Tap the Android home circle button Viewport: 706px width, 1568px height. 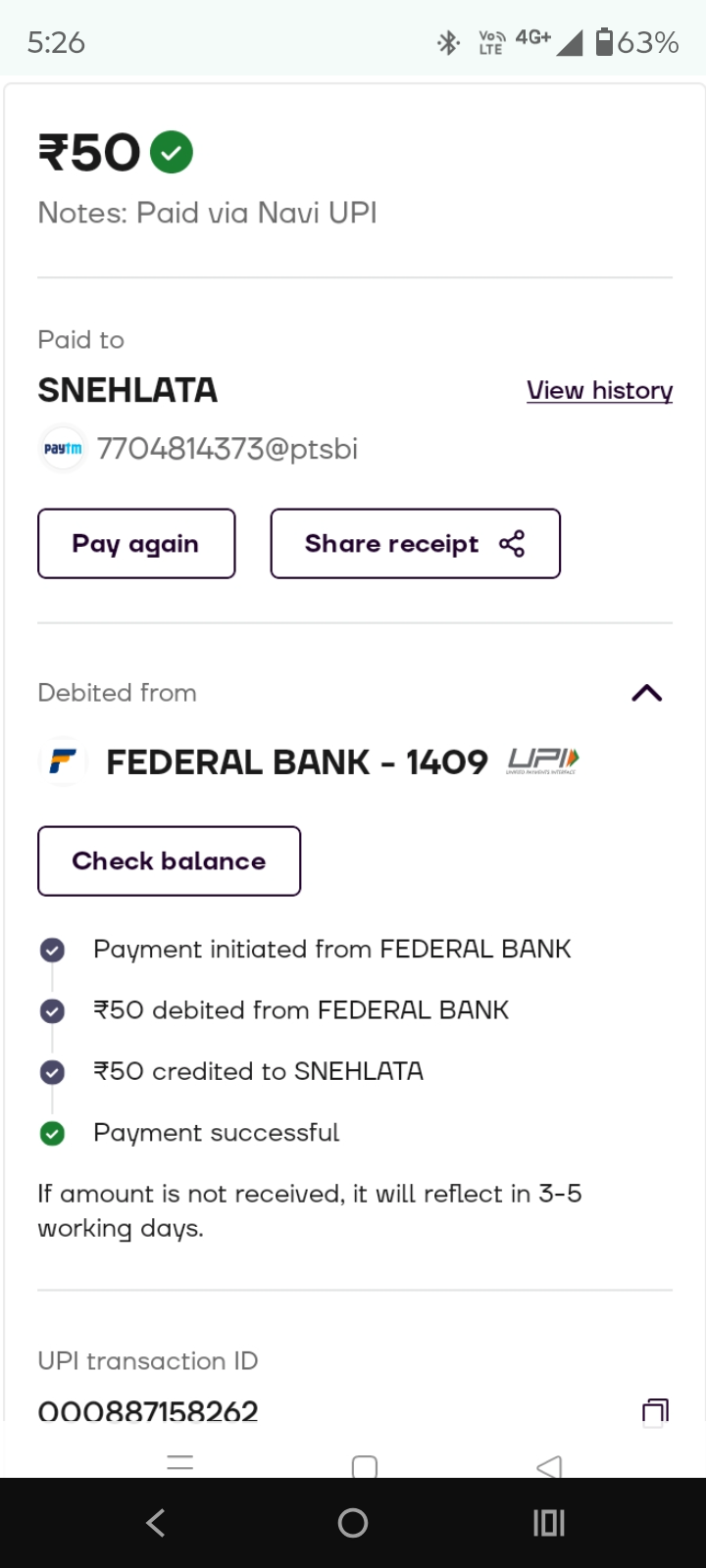(x=353, y=1522)
